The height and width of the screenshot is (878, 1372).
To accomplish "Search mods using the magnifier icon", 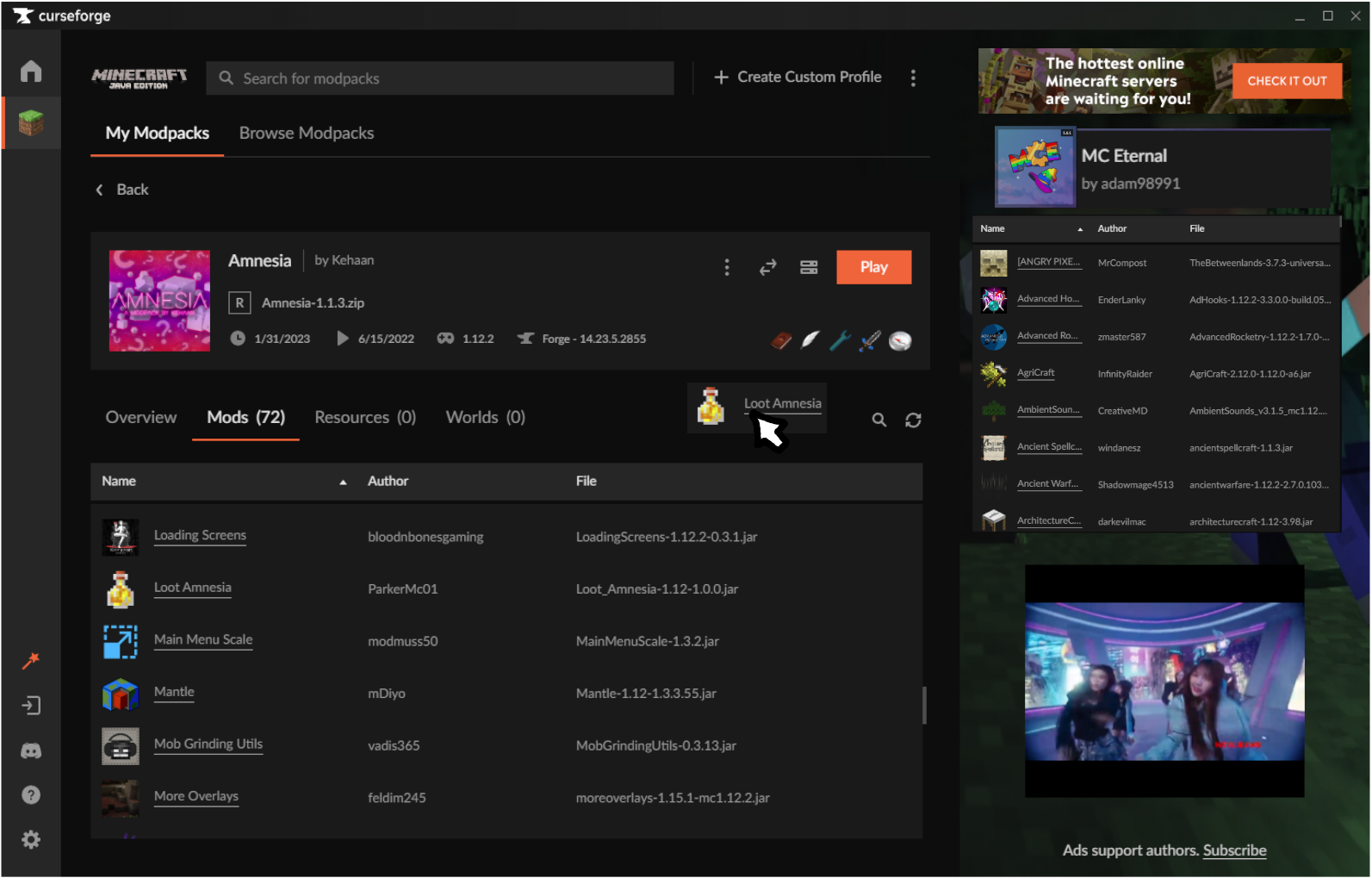I will click(878, 420).
